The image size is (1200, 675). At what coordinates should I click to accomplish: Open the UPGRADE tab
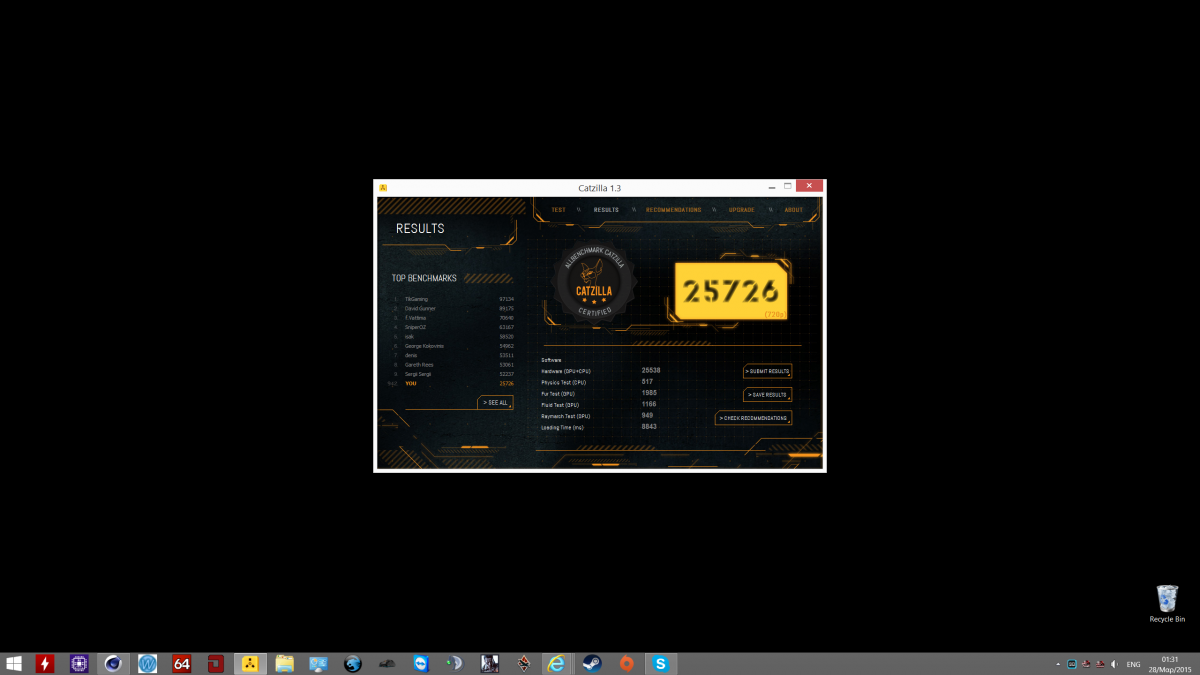(x=741, y=210)
